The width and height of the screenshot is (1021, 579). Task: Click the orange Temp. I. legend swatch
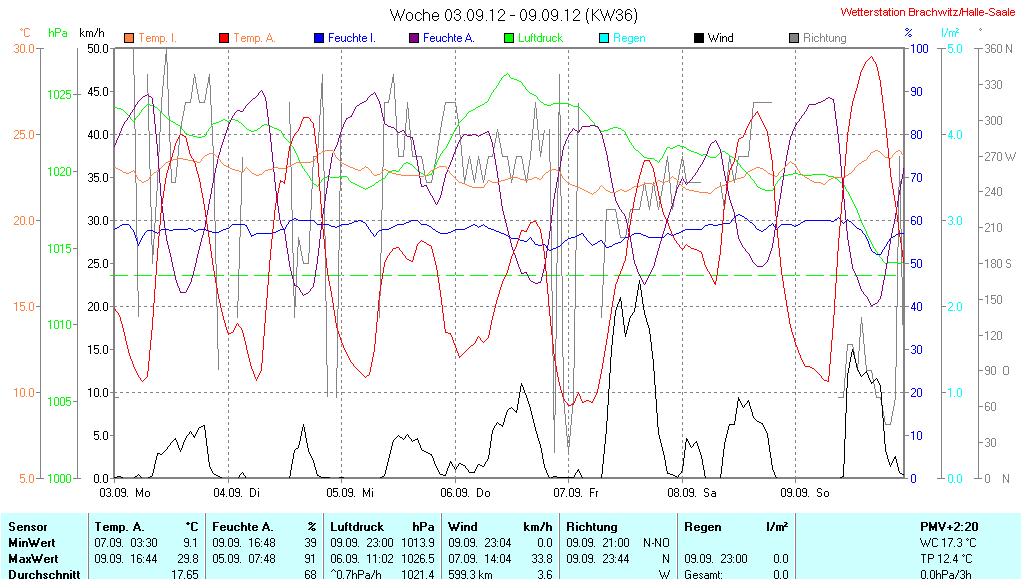(x=129, y=38)
